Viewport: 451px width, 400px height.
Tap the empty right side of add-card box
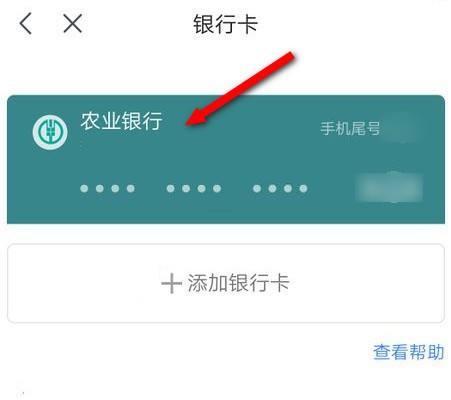[x=367, y=283]
